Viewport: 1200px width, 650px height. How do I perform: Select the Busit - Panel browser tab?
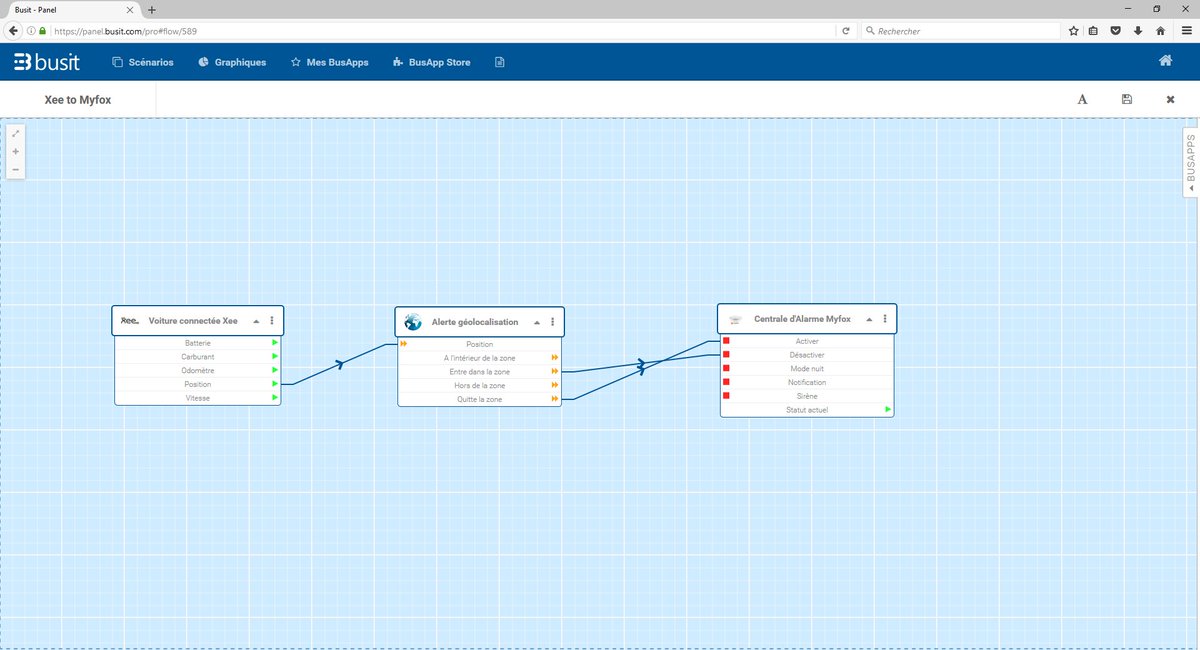click(75, 9)
